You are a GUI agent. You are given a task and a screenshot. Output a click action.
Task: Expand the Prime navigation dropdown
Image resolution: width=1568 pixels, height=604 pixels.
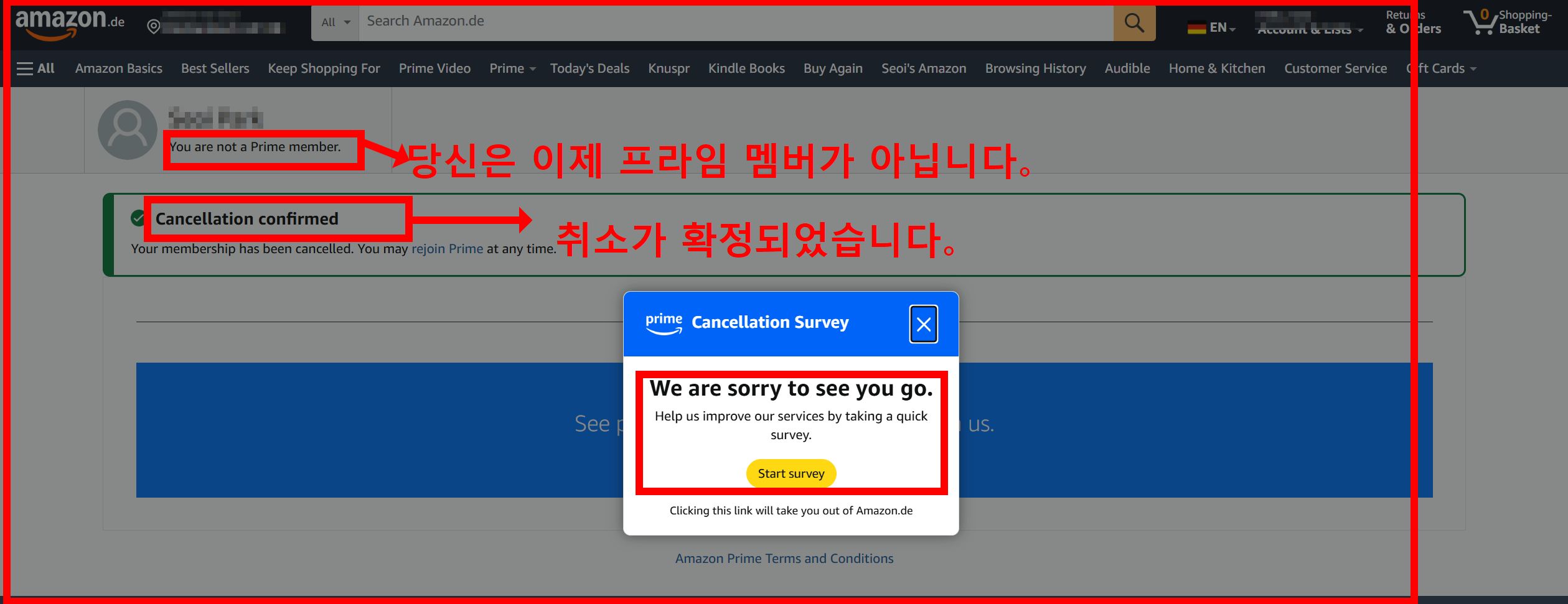click(512, 68)
